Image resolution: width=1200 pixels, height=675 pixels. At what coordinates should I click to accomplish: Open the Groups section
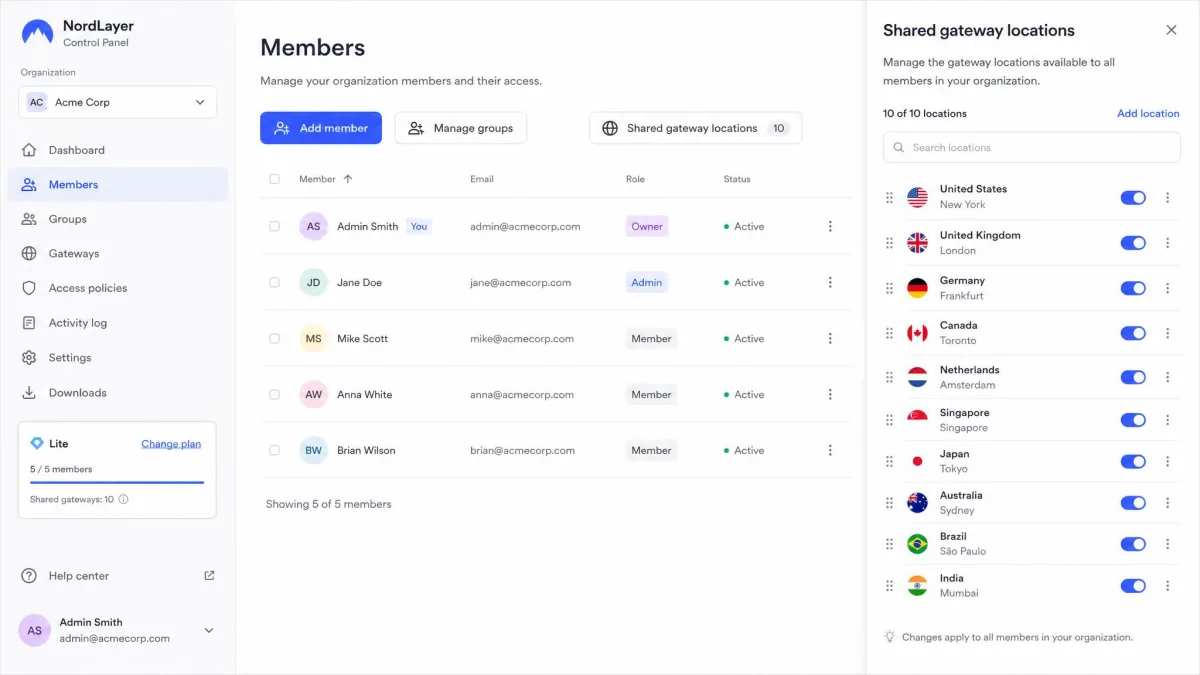pyautogui.click(x=117, y=219)
